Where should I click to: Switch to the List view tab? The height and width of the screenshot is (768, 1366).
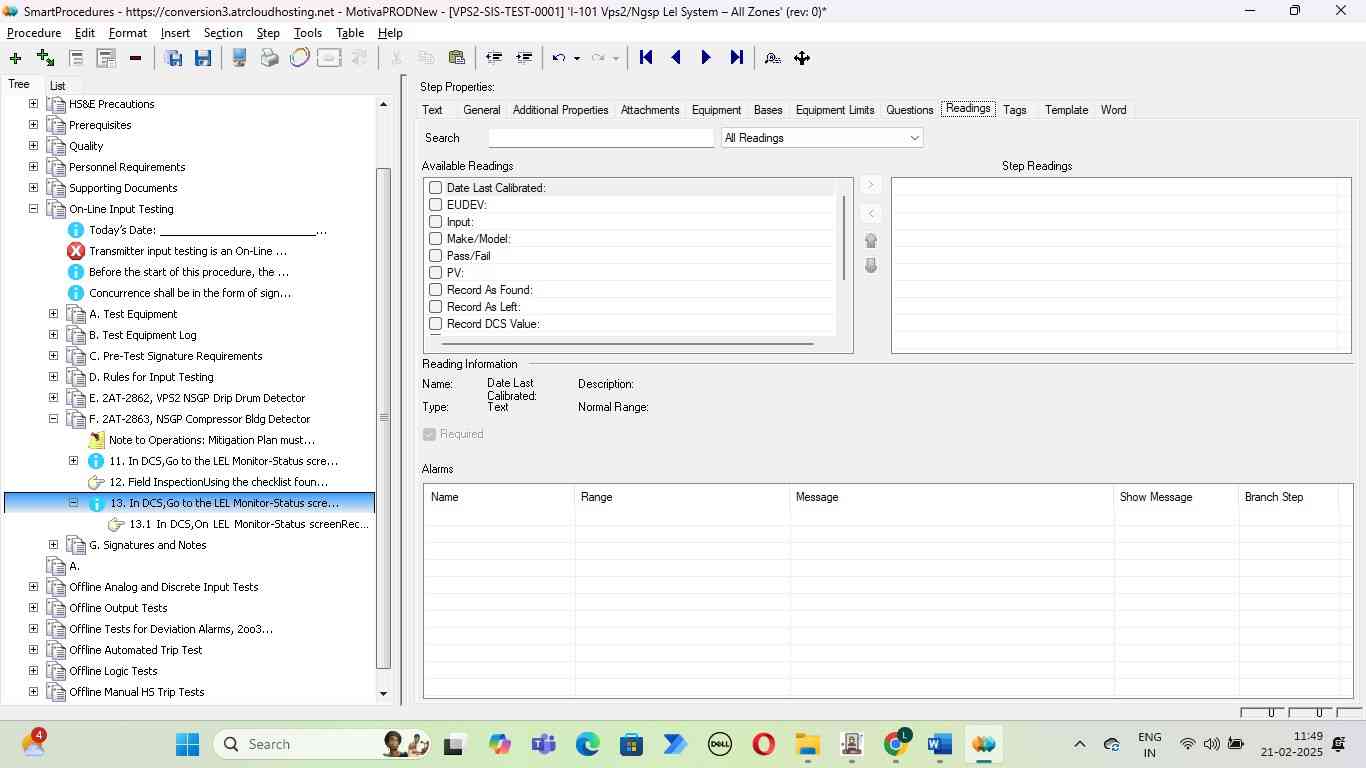coord(57,86)
